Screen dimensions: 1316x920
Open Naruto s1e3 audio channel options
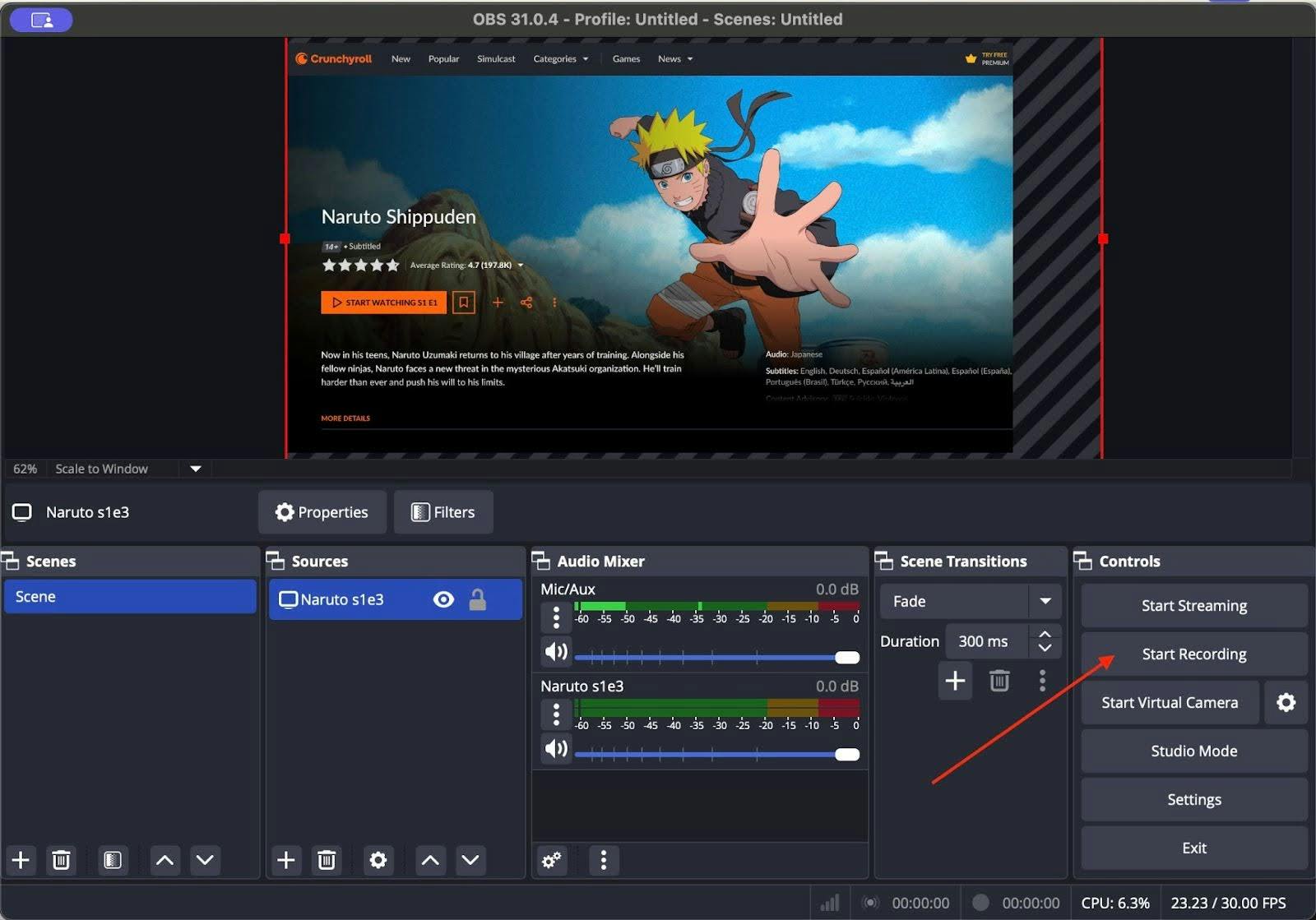[x=556, y=714]
